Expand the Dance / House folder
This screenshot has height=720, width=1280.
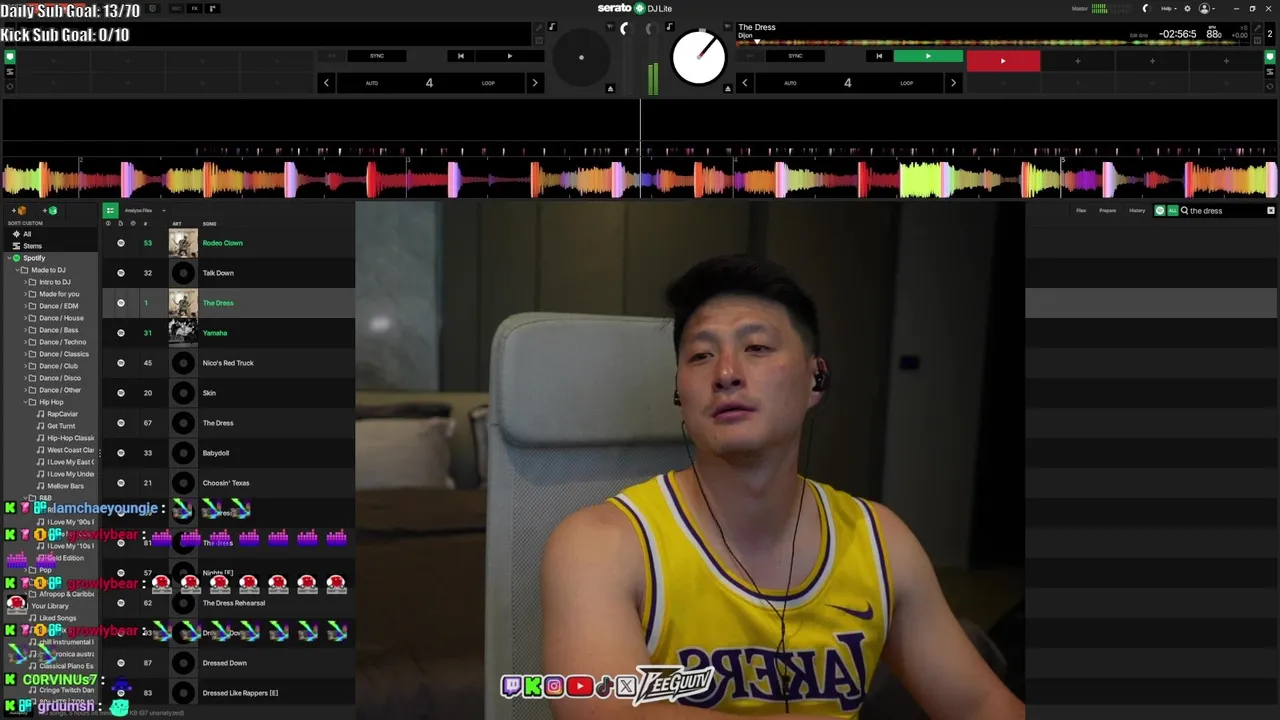(26, 318)
